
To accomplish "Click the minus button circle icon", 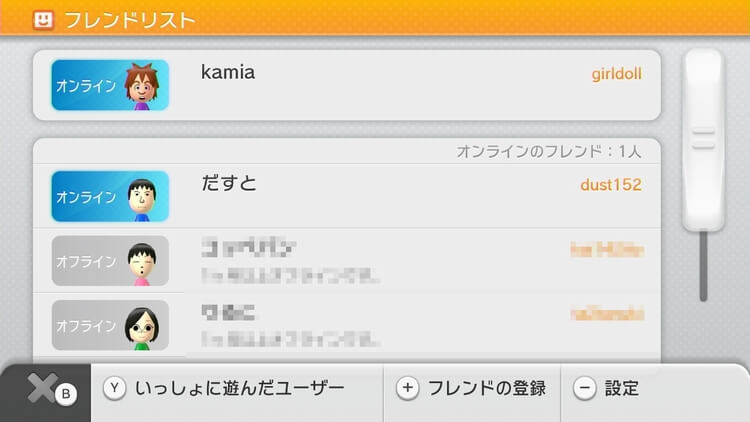I will 585,389.
